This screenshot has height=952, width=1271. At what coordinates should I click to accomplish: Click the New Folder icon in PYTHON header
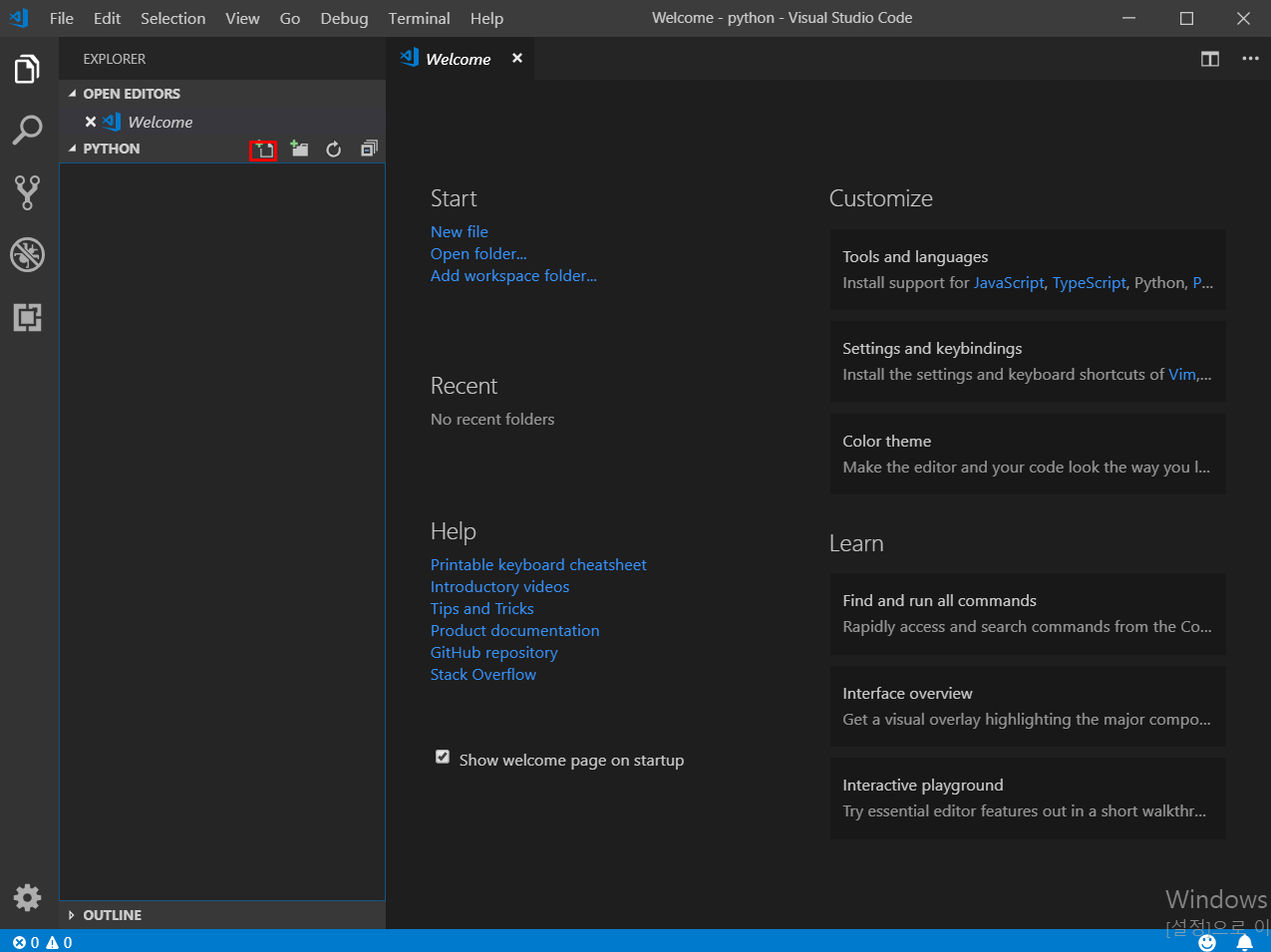pos(299,150)
